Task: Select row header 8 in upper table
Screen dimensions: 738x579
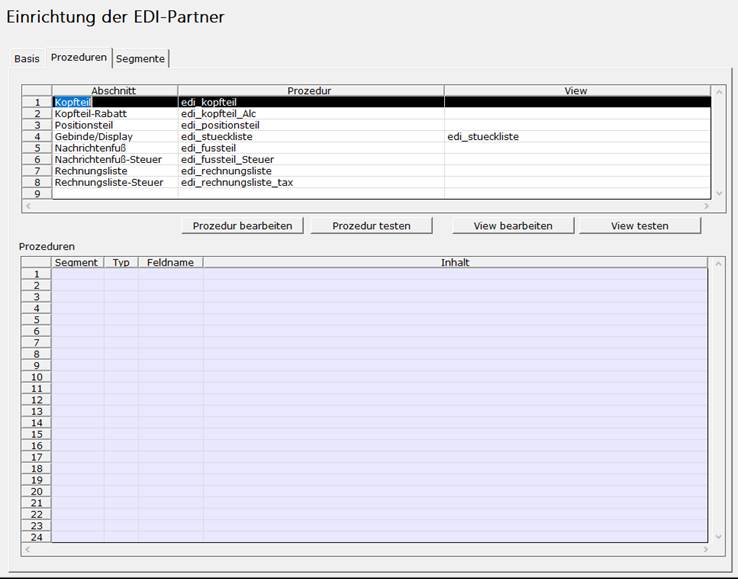Action: (37, 182)
